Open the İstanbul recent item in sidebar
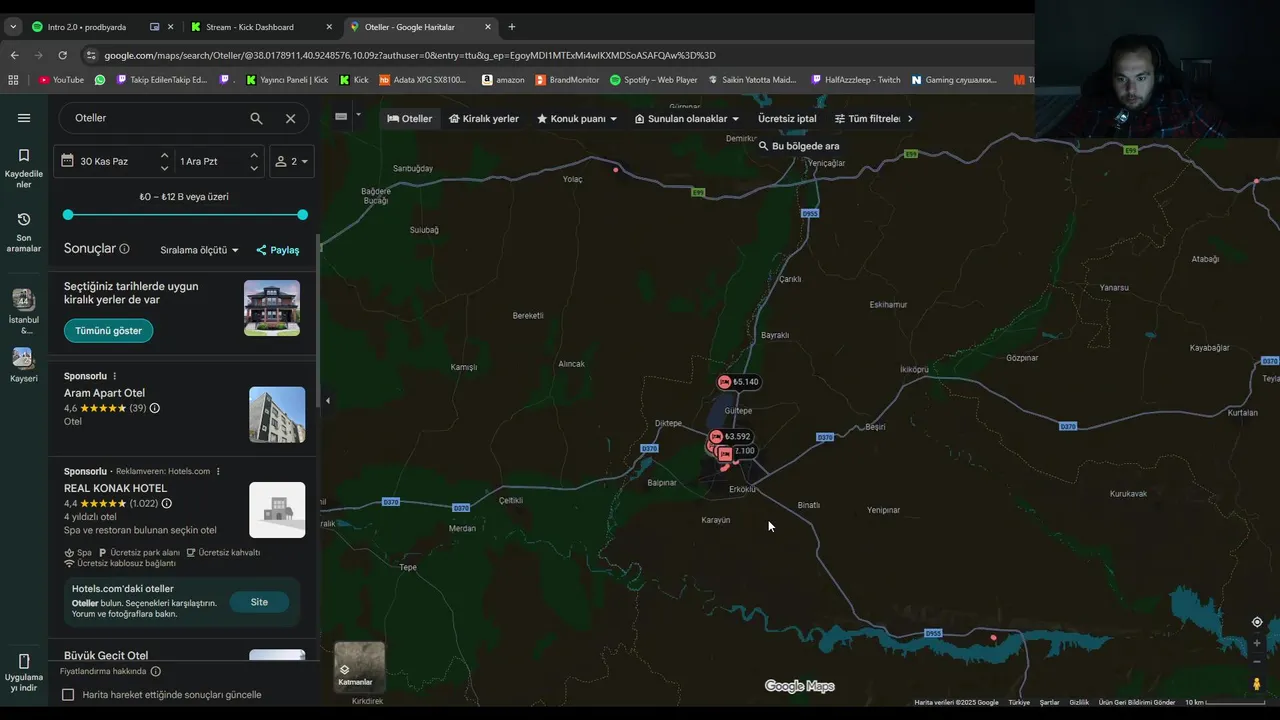The height and width of the screenshot is (720, 1280). pos(24,311)
